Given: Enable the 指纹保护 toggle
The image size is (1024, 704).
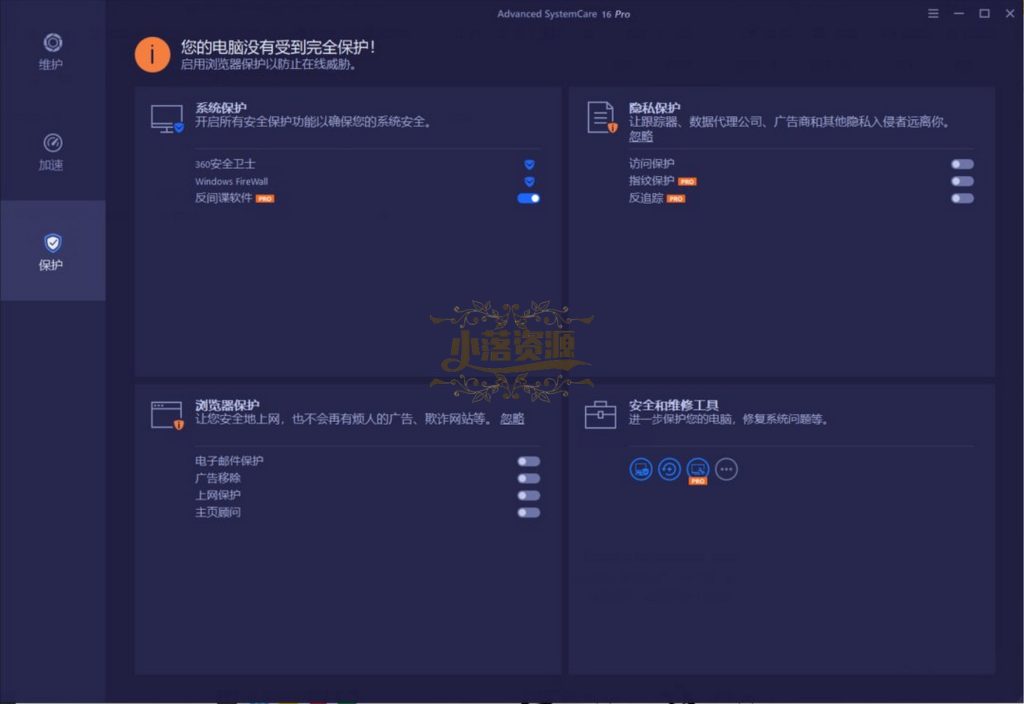Looking at the screenshot, I should 962,182.
